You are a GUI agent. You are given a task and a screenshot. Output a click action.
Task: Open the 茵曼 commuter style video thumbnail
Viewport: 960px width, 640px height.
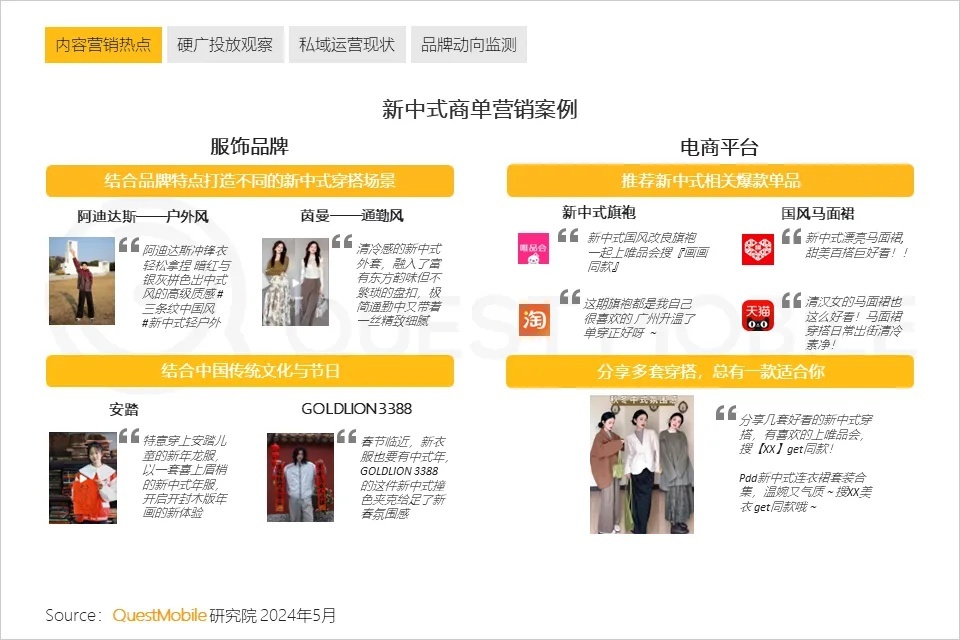(x=296, y=282)
